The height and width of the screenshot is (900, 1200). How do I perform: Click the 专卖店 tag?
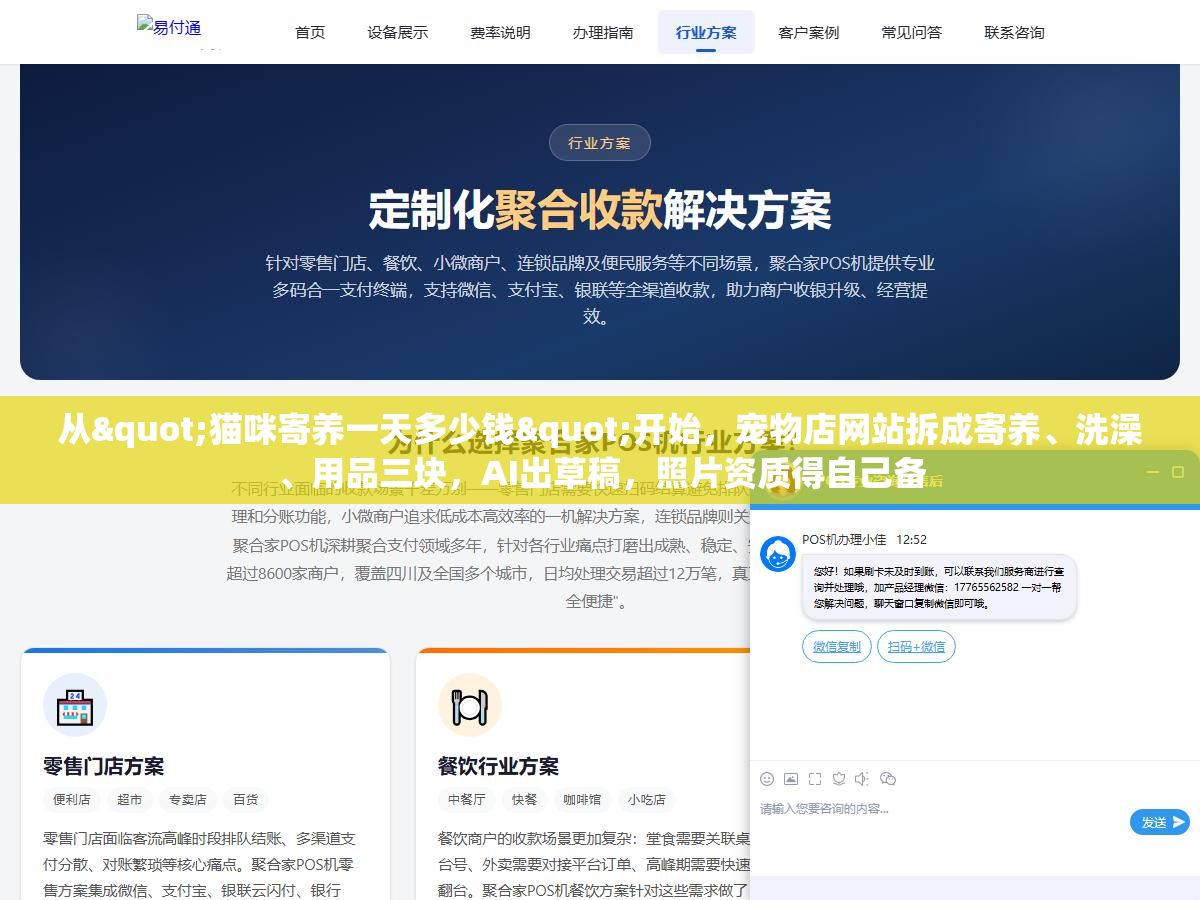point(188,800)
